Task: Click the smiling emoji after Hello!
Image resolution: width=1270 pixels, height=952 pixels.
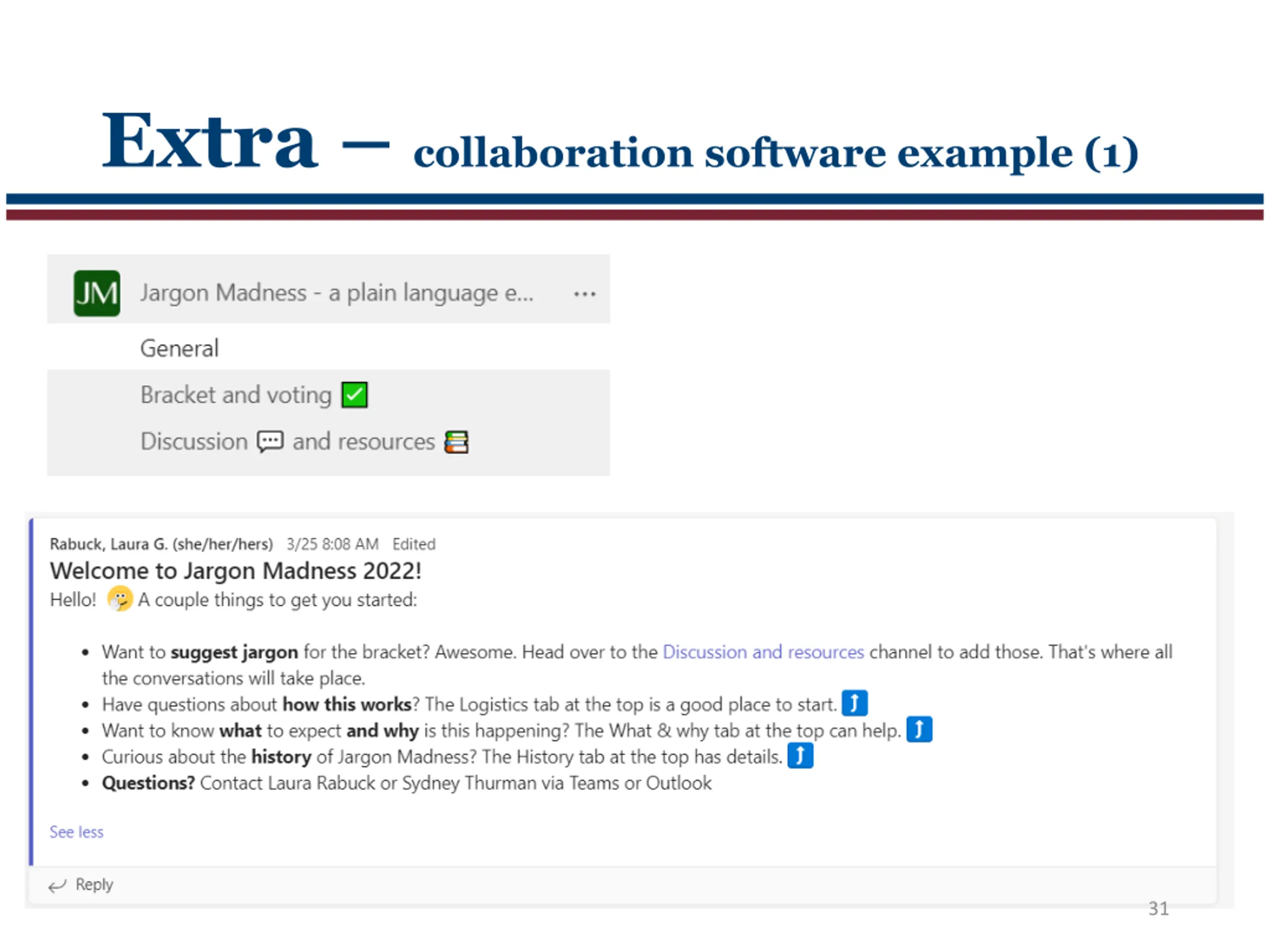Action: pyautogui.click(x=120, y=599)
